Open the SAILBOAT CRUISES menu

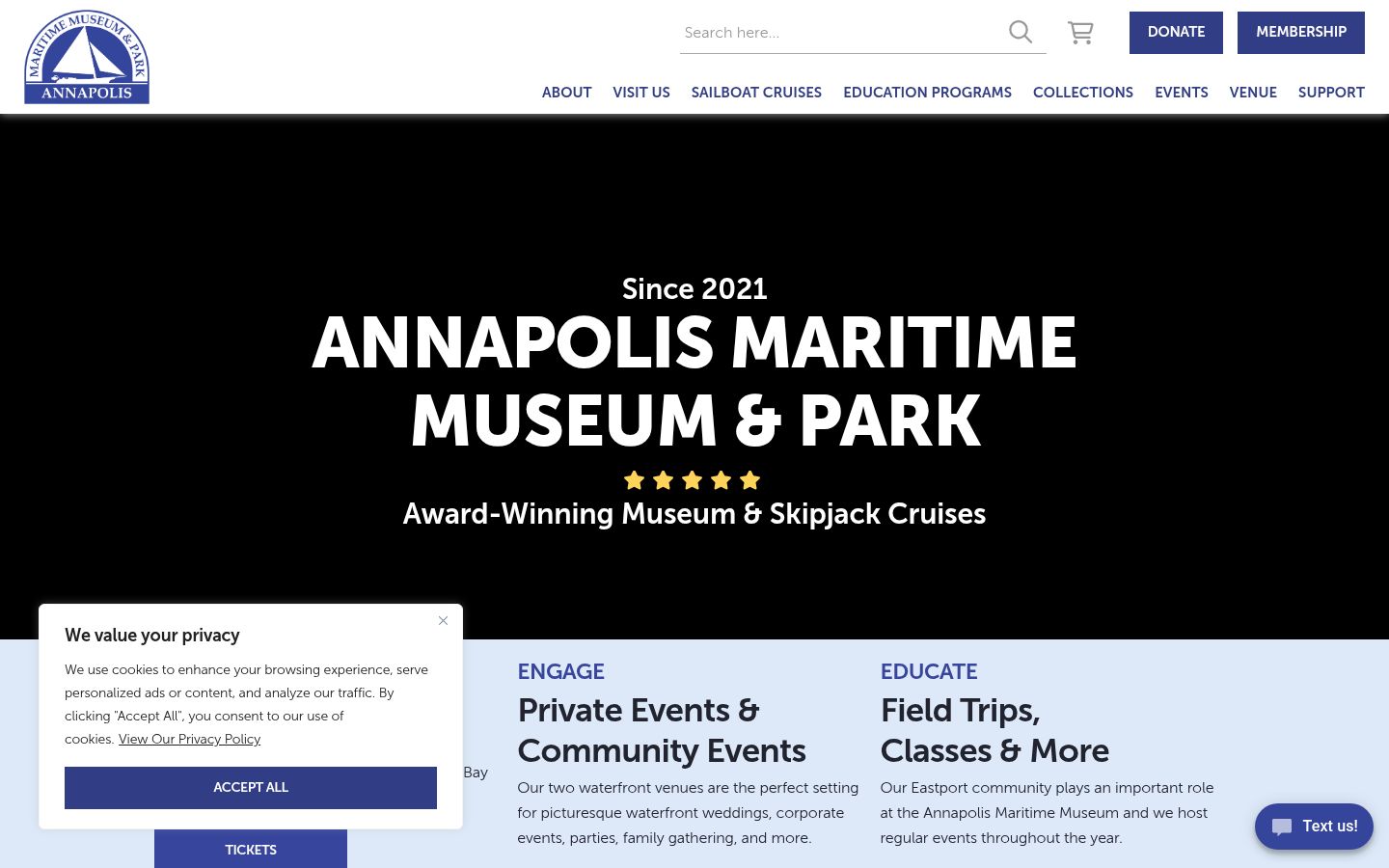click(756, 93)
